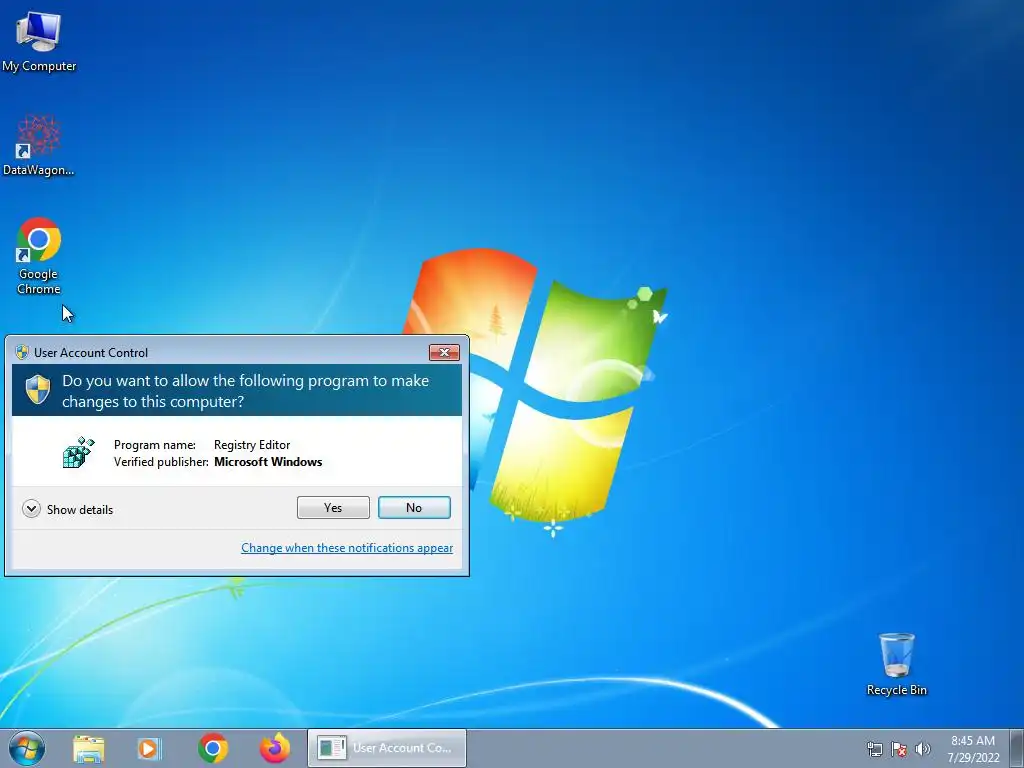The height and width of the screenshot is (768, 1024).
Task: Click the Windows Start orb
Action: [27, 748]
